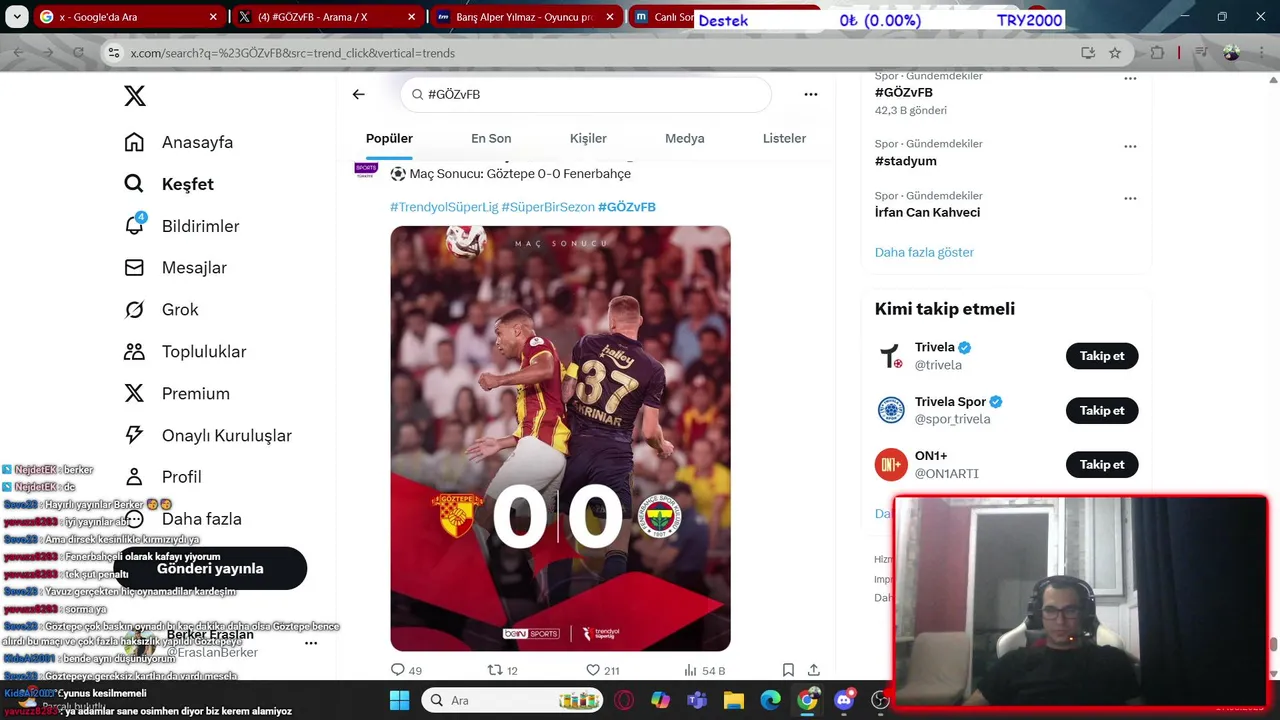Screen dimensions: 1280x720
Task: Go to Anasayfa home icon
Action: point(134,142)
